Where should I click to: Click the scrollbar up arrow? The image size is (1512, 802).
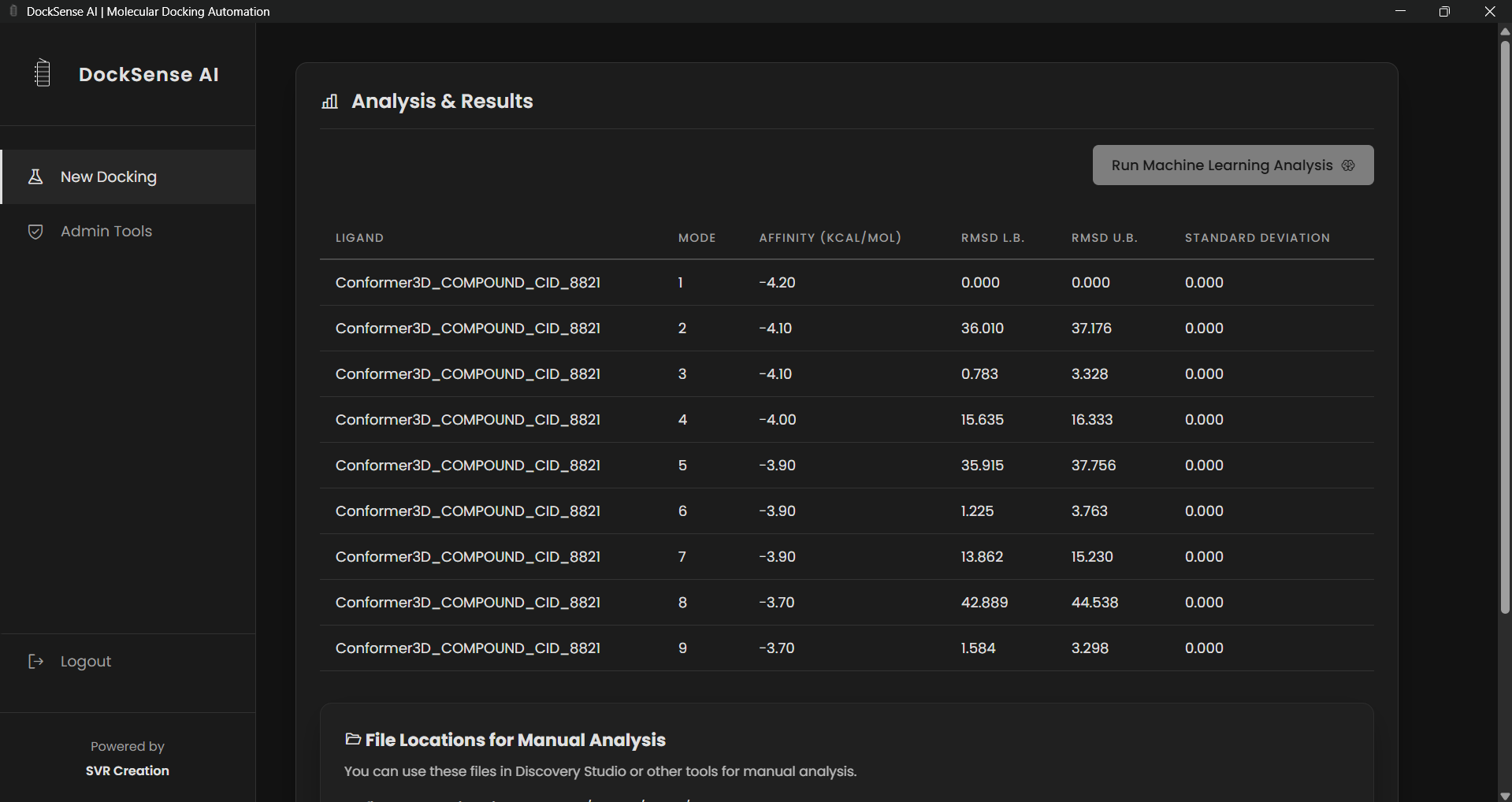click(x=1505, y=31)
